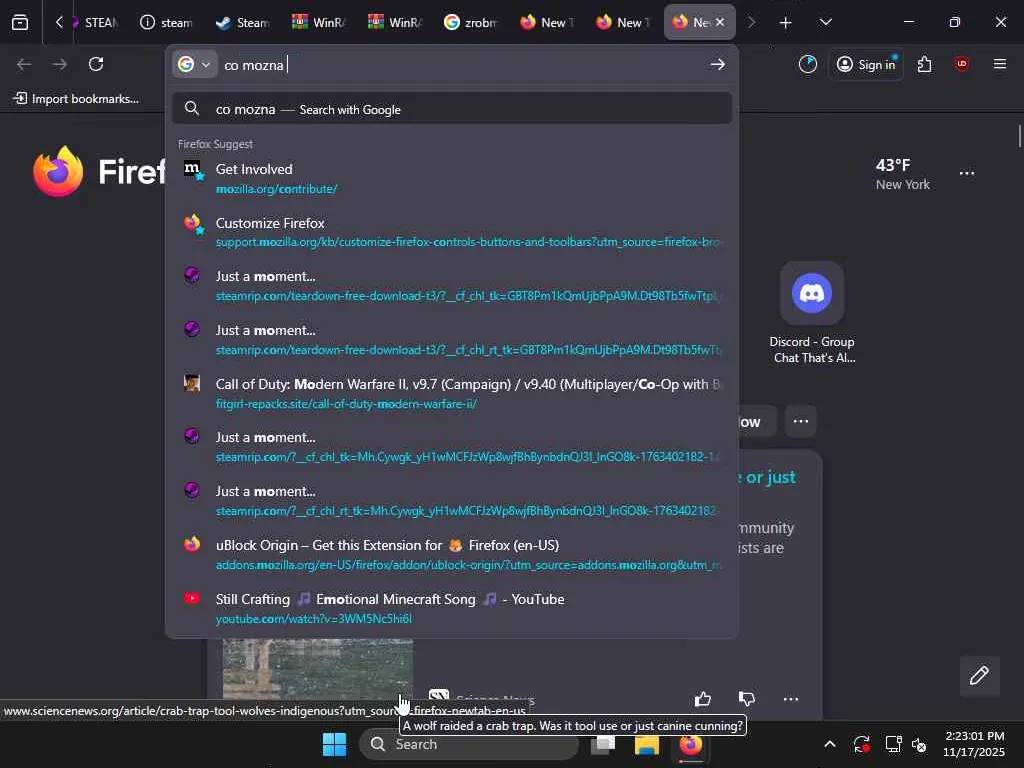Open the Extensions puzzle icon
The width and height of the screenshot is (1024, 768).
click(924, 64)
